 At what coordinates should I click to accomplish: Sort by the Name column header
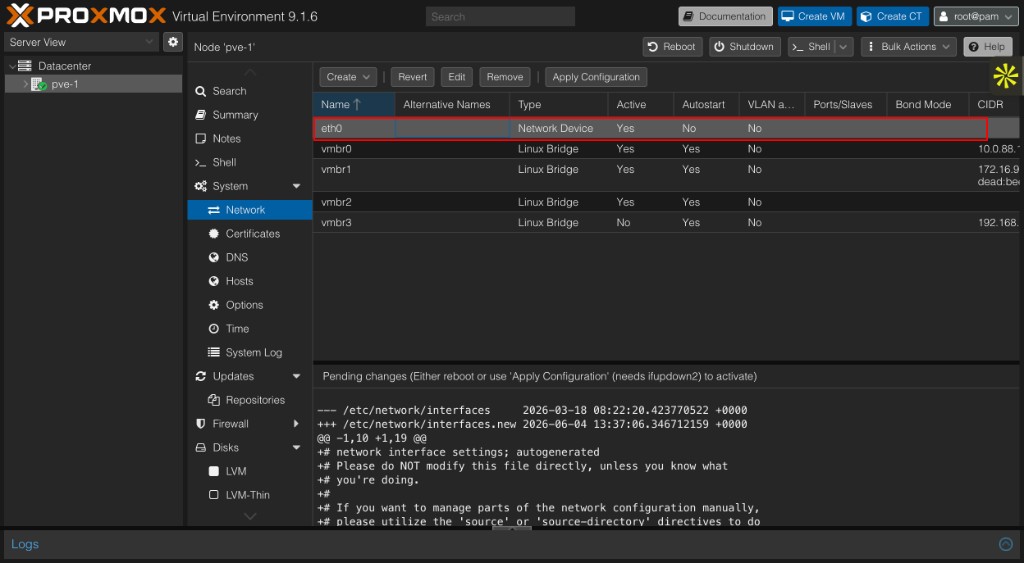click(353, 105)
